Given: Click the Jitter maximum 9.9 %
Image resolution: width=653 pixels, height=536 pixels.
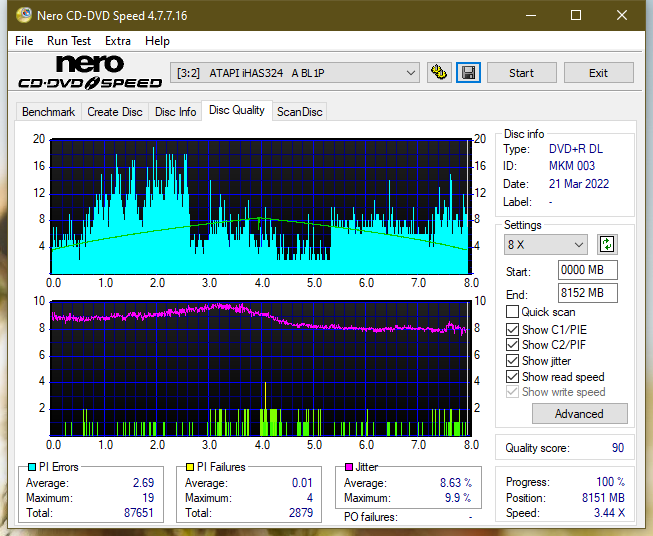Looking at the screenshot, I should 458,498.
